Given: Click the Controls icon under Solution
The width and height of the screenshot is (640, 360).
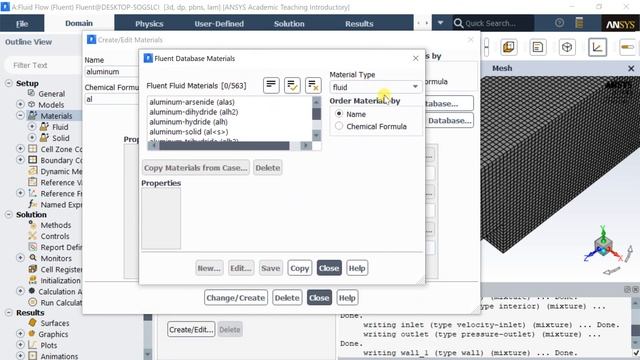Looking at the screenshot, I should tap(33, 236).
